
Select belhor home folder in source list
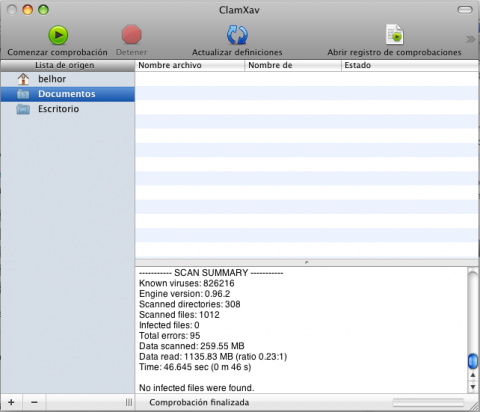[x=68, y=79]
